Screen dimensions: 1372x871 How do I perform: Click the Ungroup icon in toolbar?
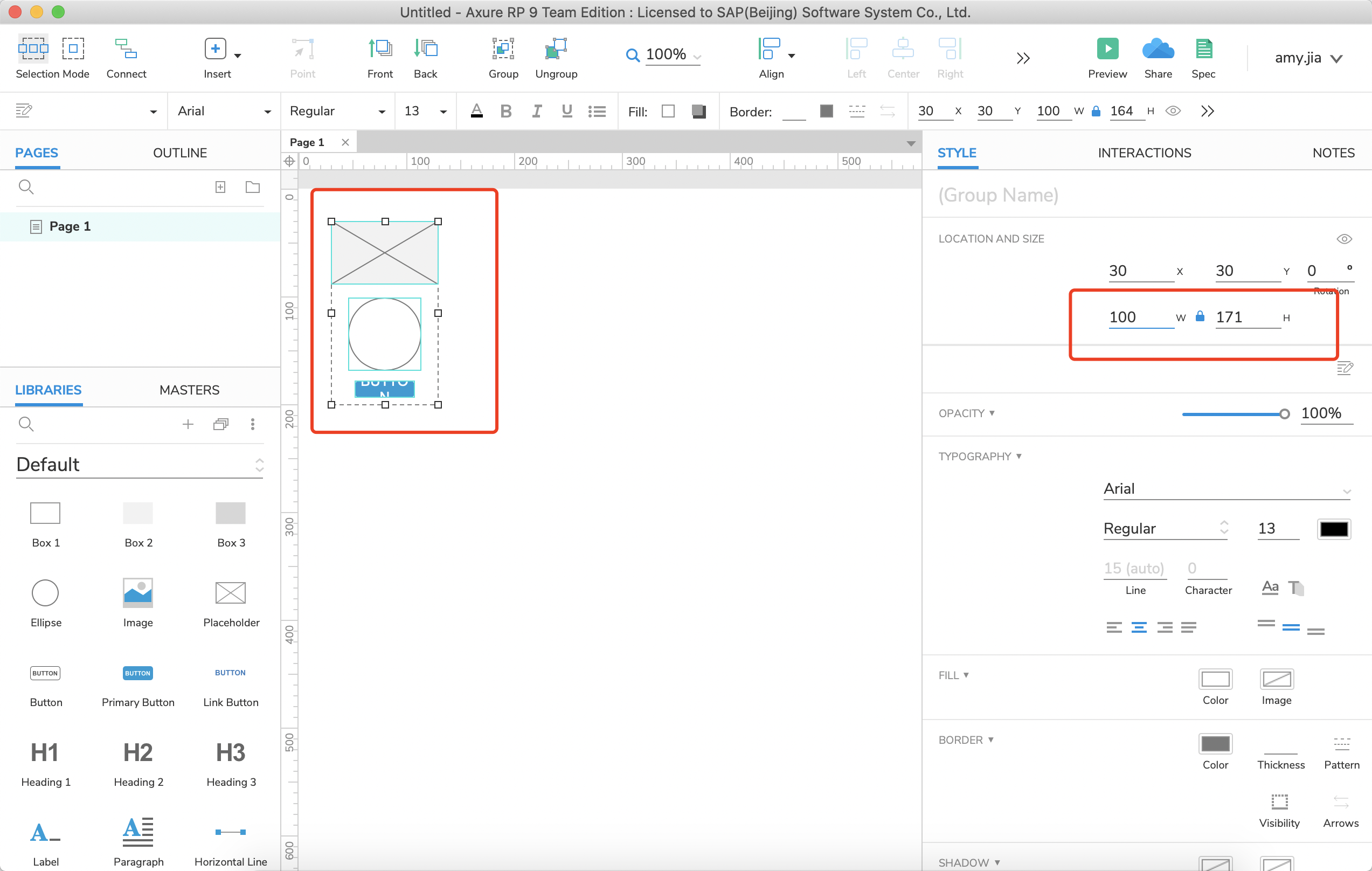coord(556,49)
